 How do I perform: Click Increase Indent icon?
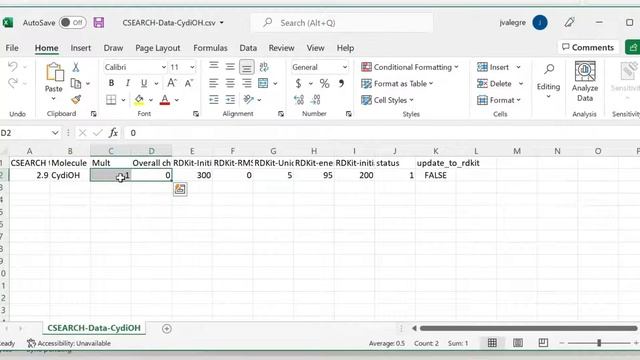click(x=230, y=100)
